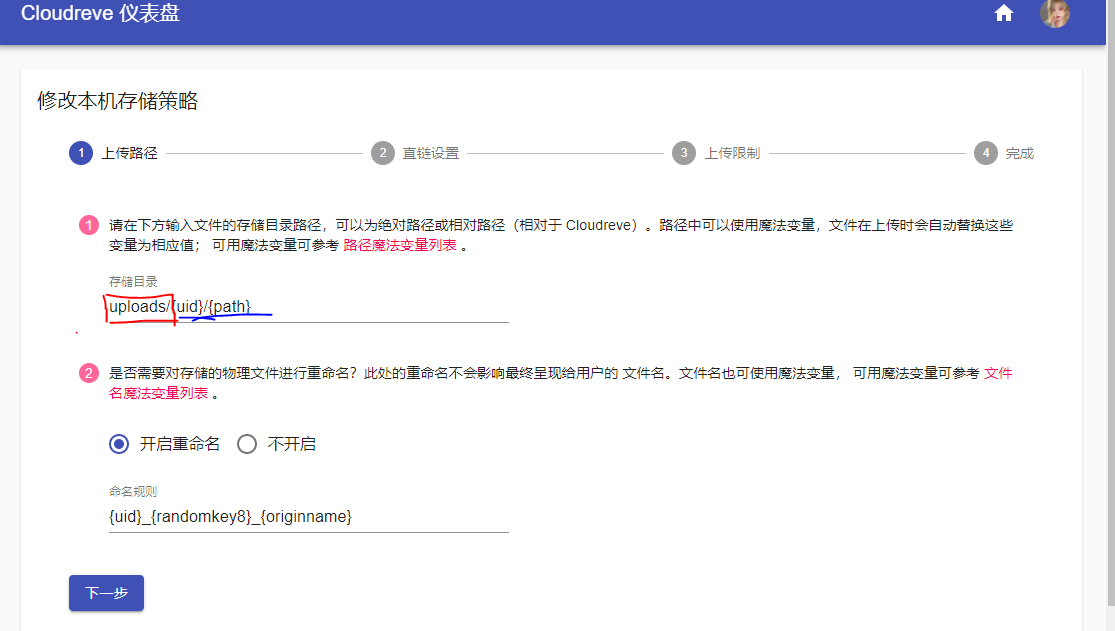Click the pink number 1 badge

89,226
